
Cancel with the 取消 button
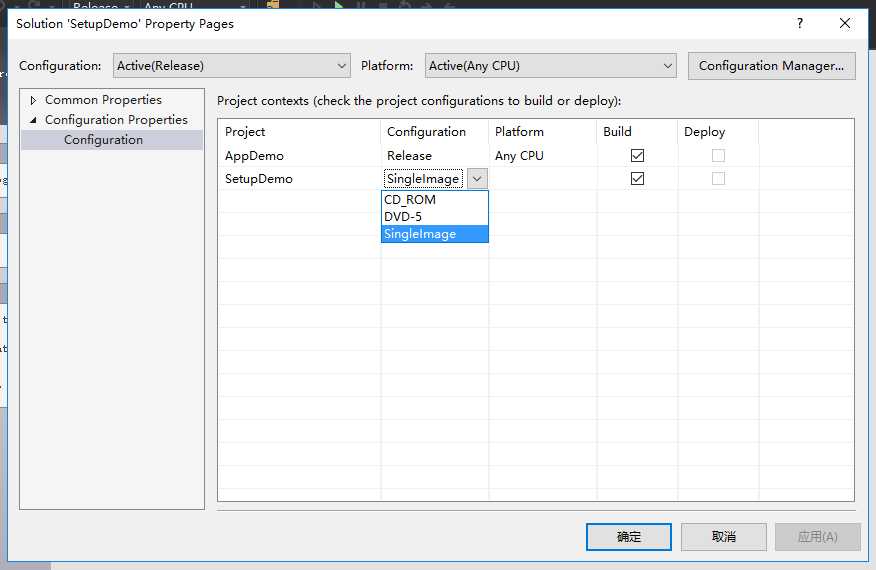point(723,536)
